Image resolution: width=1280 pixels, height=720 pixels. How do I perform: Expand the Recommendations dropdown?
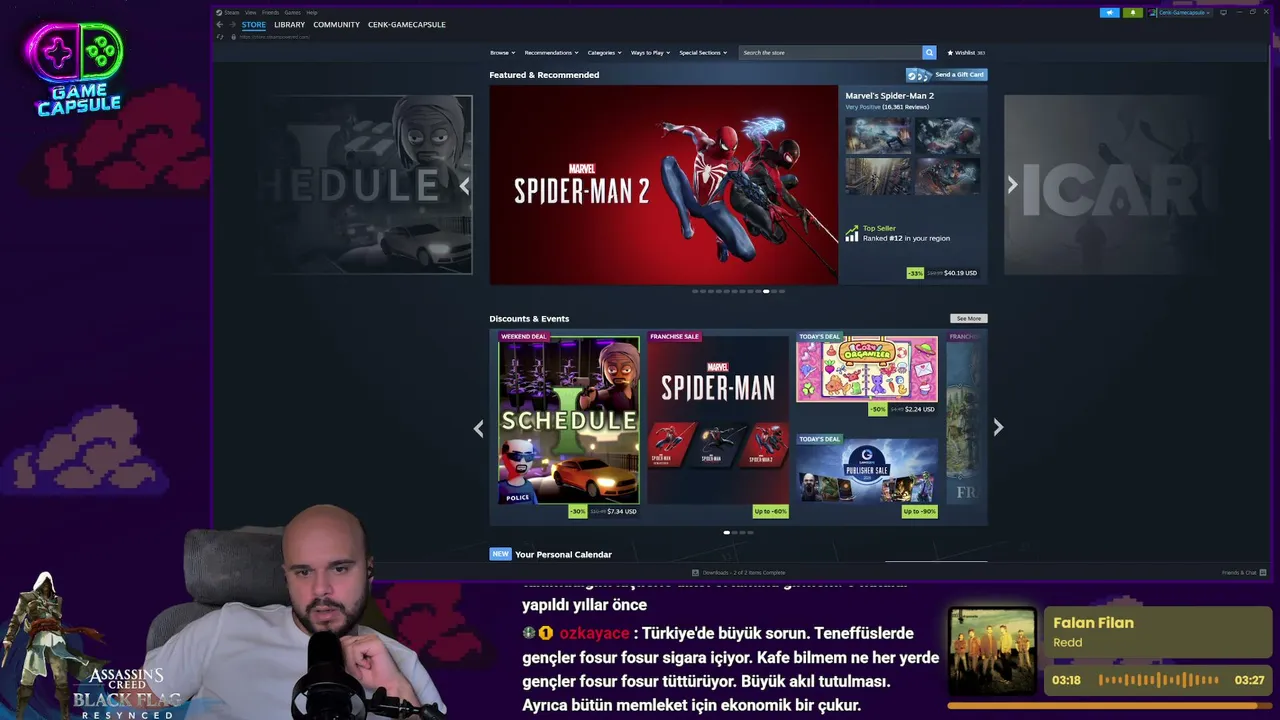[551, 53]
